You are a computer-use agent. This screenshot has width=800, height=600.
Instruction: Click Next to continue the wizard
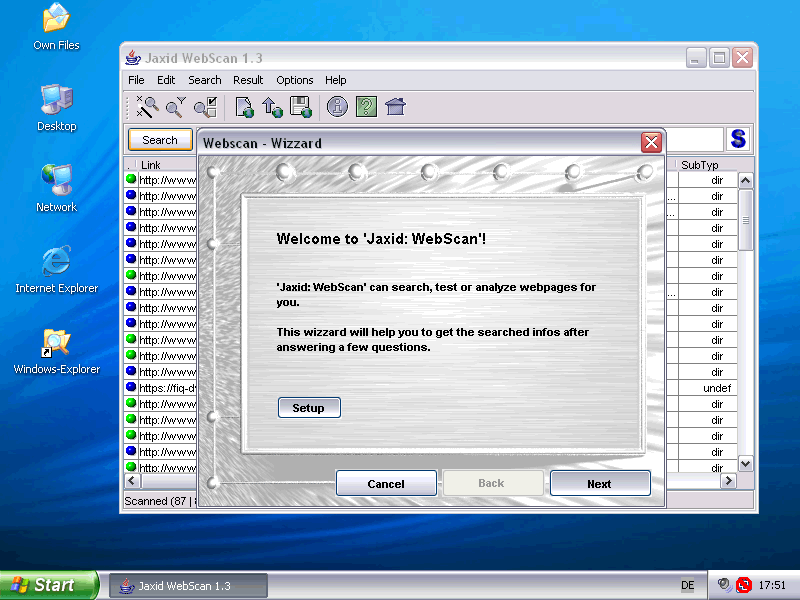click(x=600, y=483)
